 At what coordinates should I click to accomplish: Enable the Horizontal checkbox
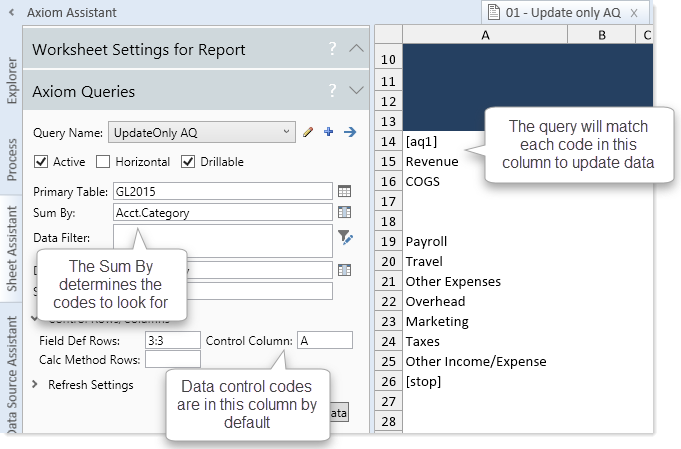click(x=103, y=162)
